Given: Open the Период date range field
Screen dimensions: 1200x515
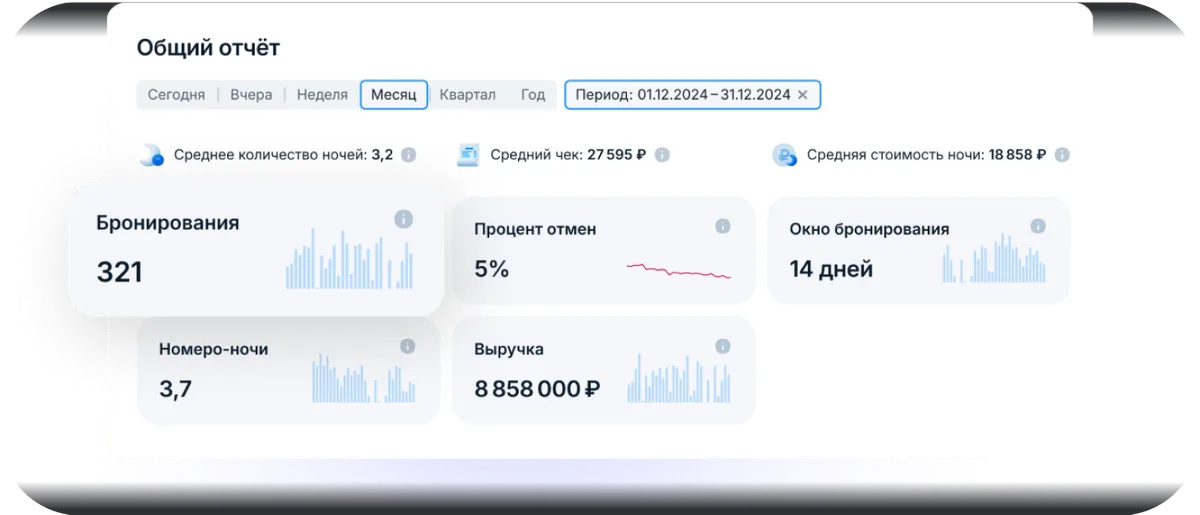Looking at the screenshot, I should [x=692, y=95].
